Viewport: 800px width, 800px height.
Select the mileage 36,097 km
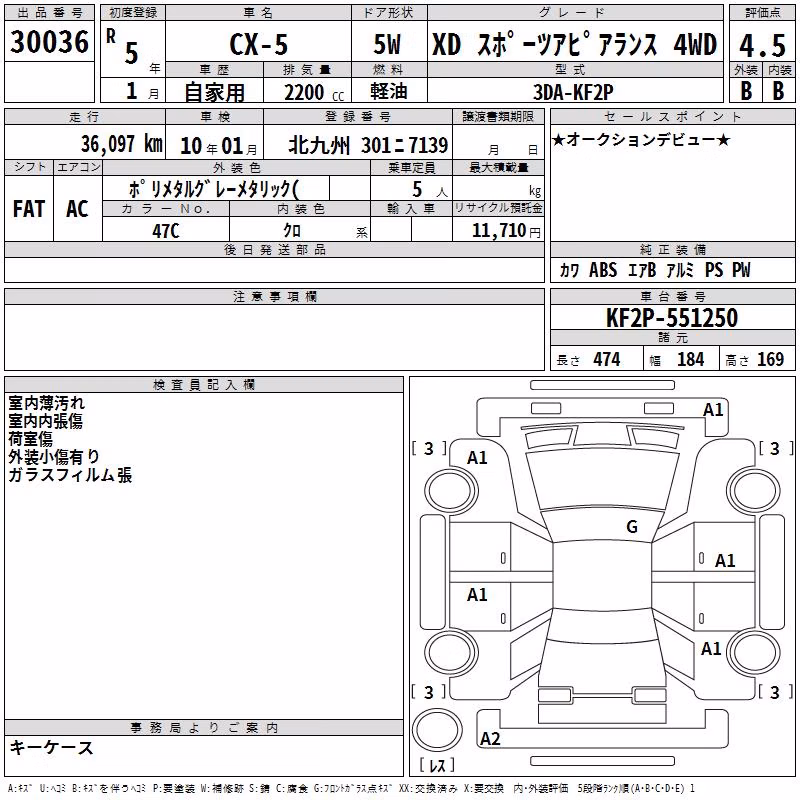click(122, 144)
